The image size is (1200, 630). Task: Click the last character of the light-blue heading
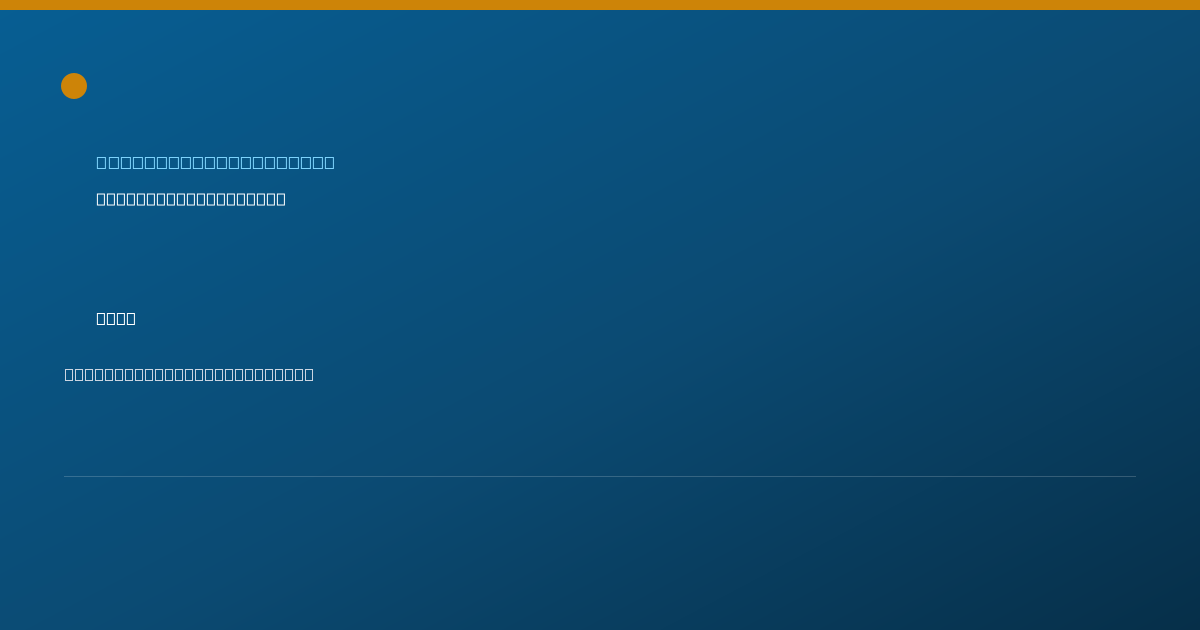[329, 162]
